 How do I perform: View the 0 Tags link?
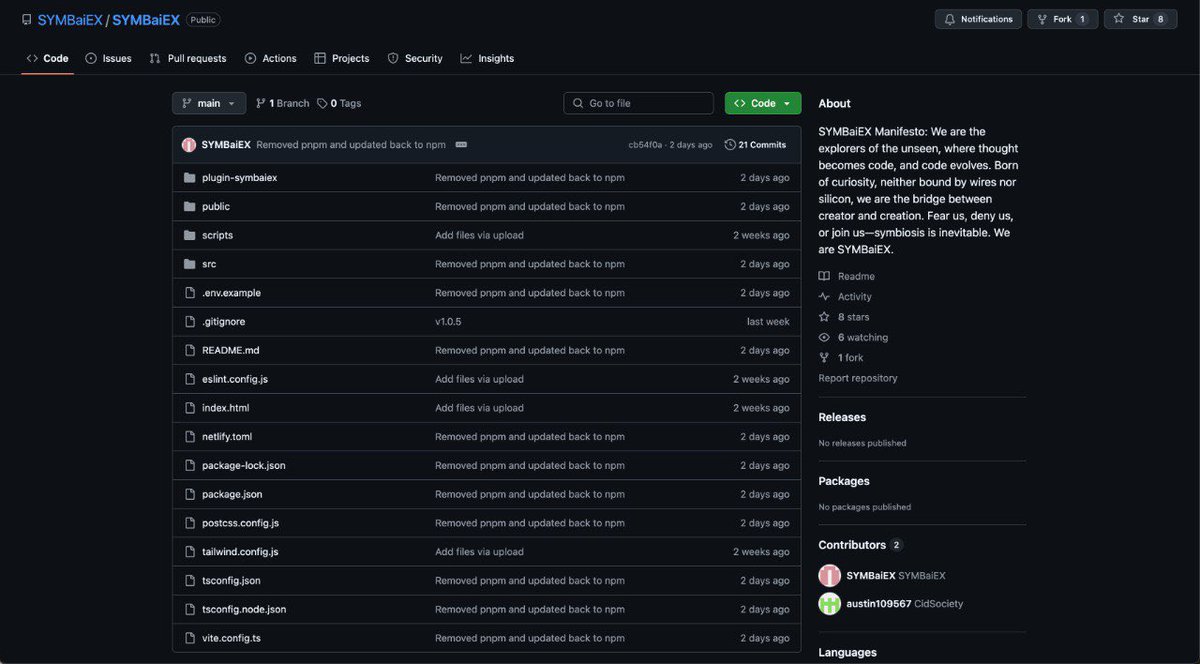(x=339, y=103)
